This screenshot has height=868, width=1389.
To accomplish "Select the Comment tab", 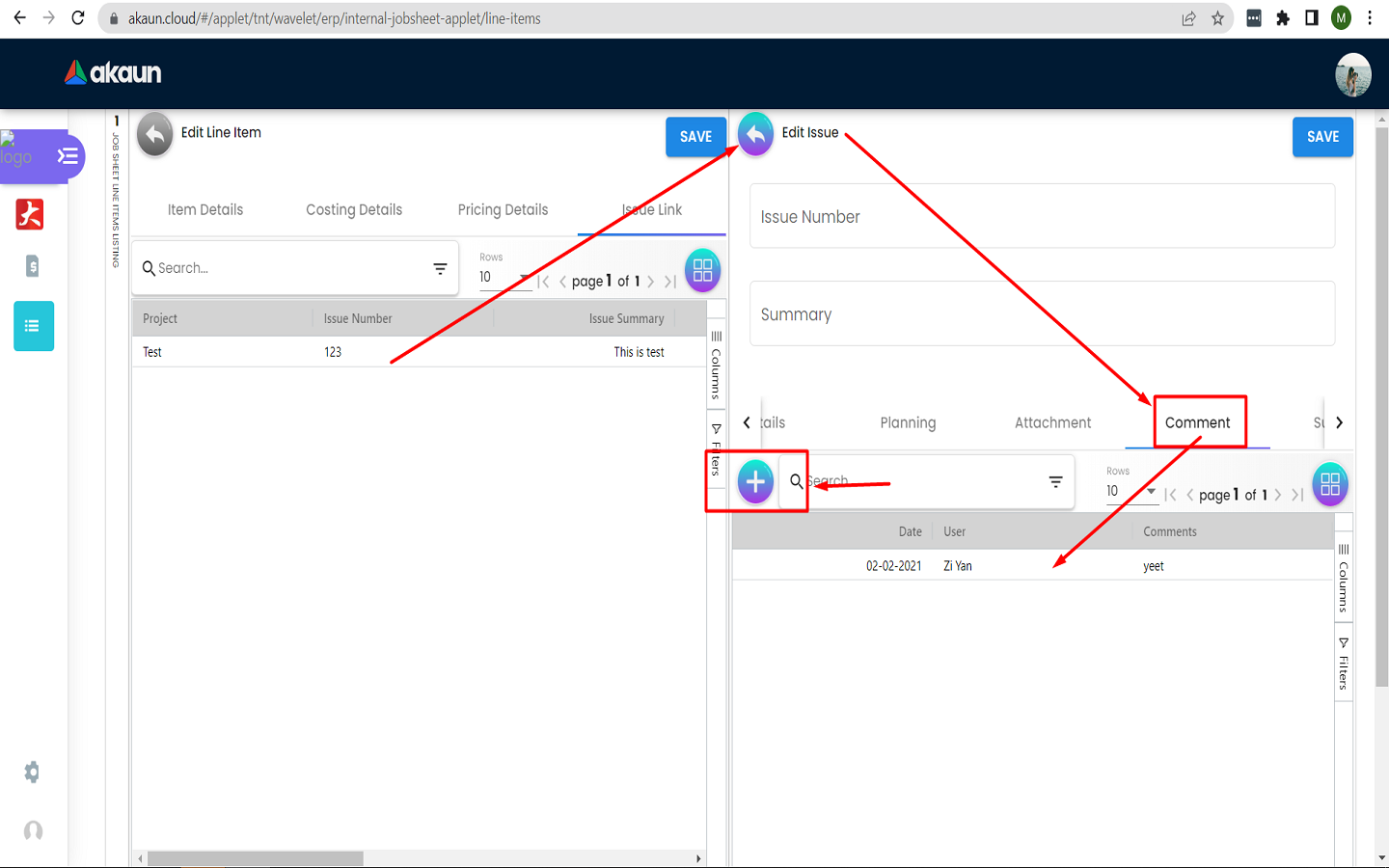I will coord(1197,423).
